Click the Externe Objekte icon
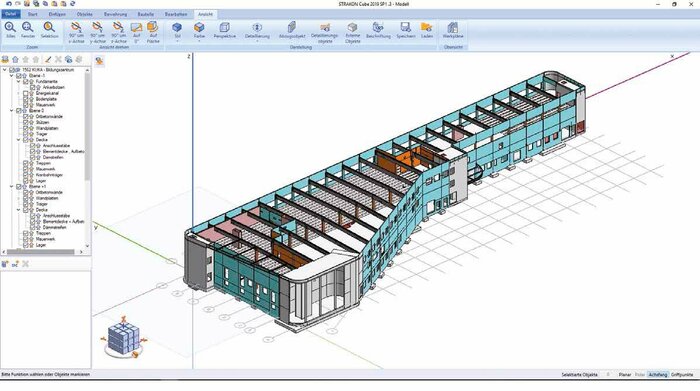 tap(352, 27)
